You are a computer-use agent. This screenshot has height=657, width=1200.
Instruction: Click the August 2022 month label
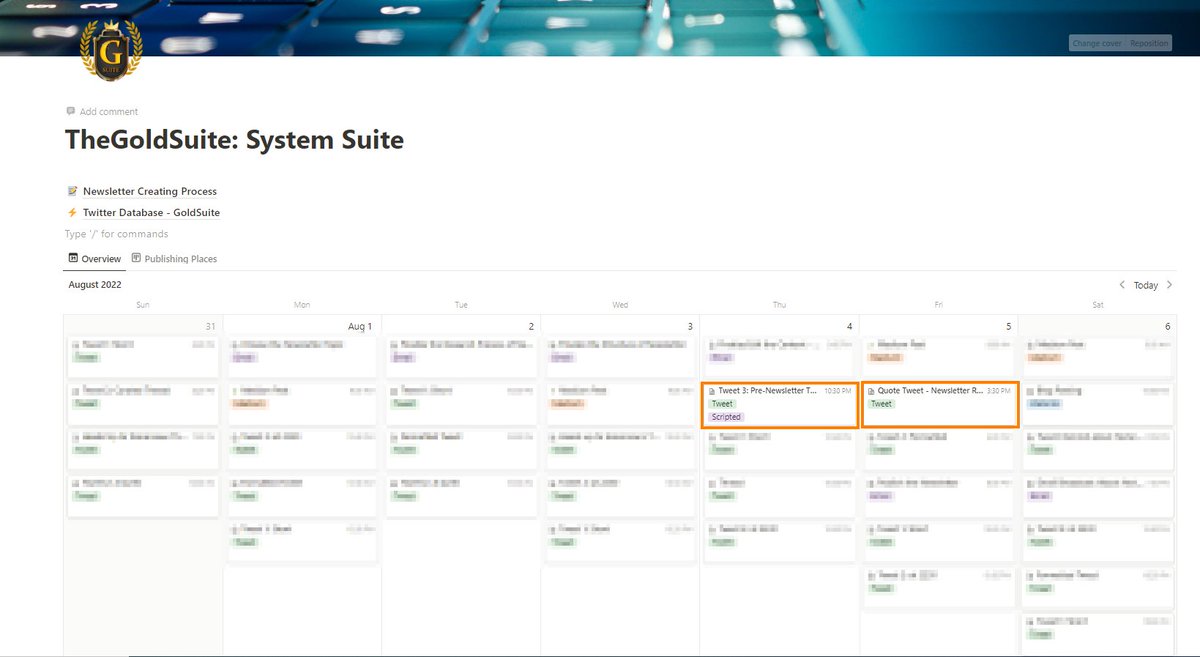(95, 285)
